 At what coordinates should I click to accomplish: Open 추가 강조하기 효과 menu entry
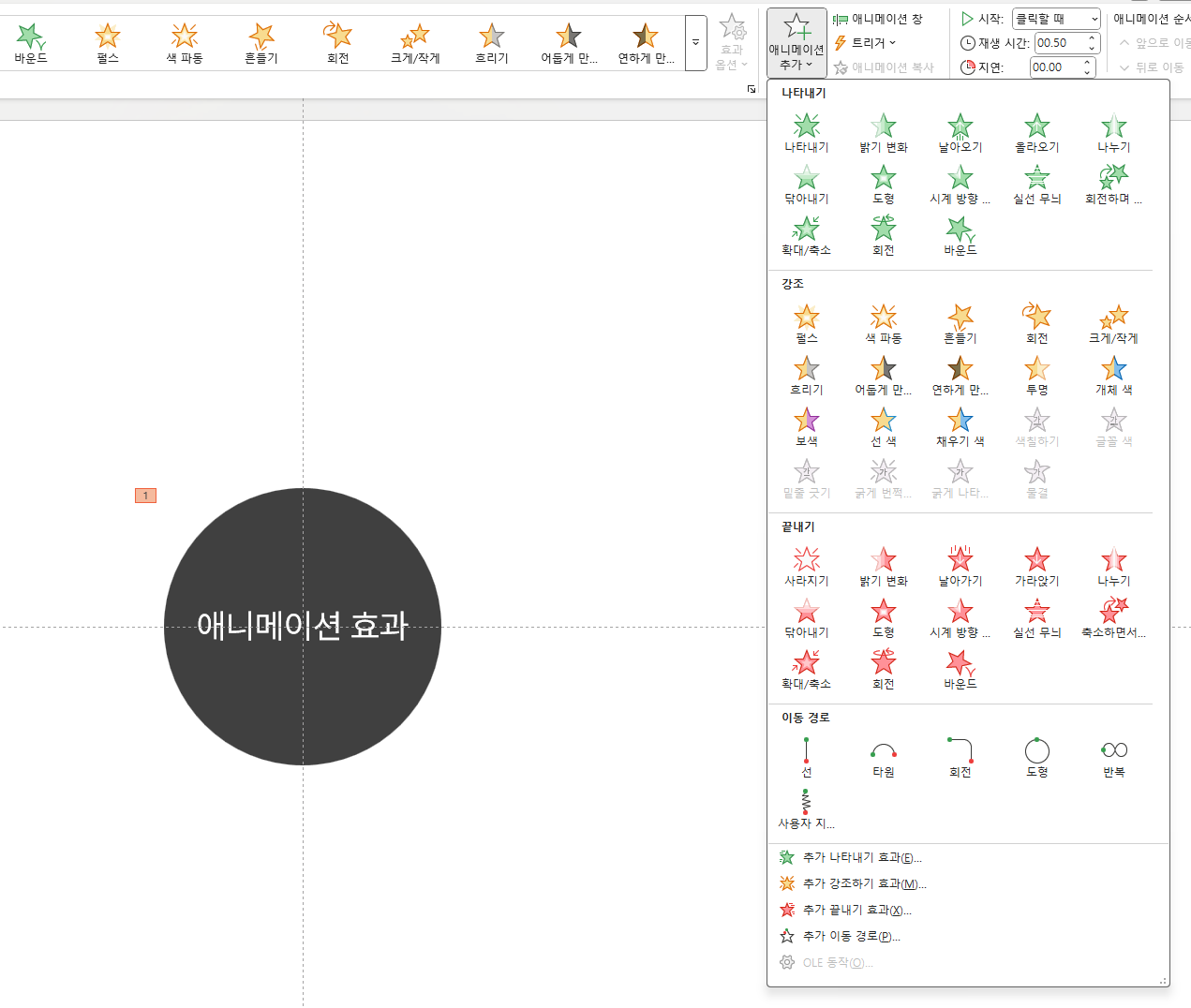point(853,883)
